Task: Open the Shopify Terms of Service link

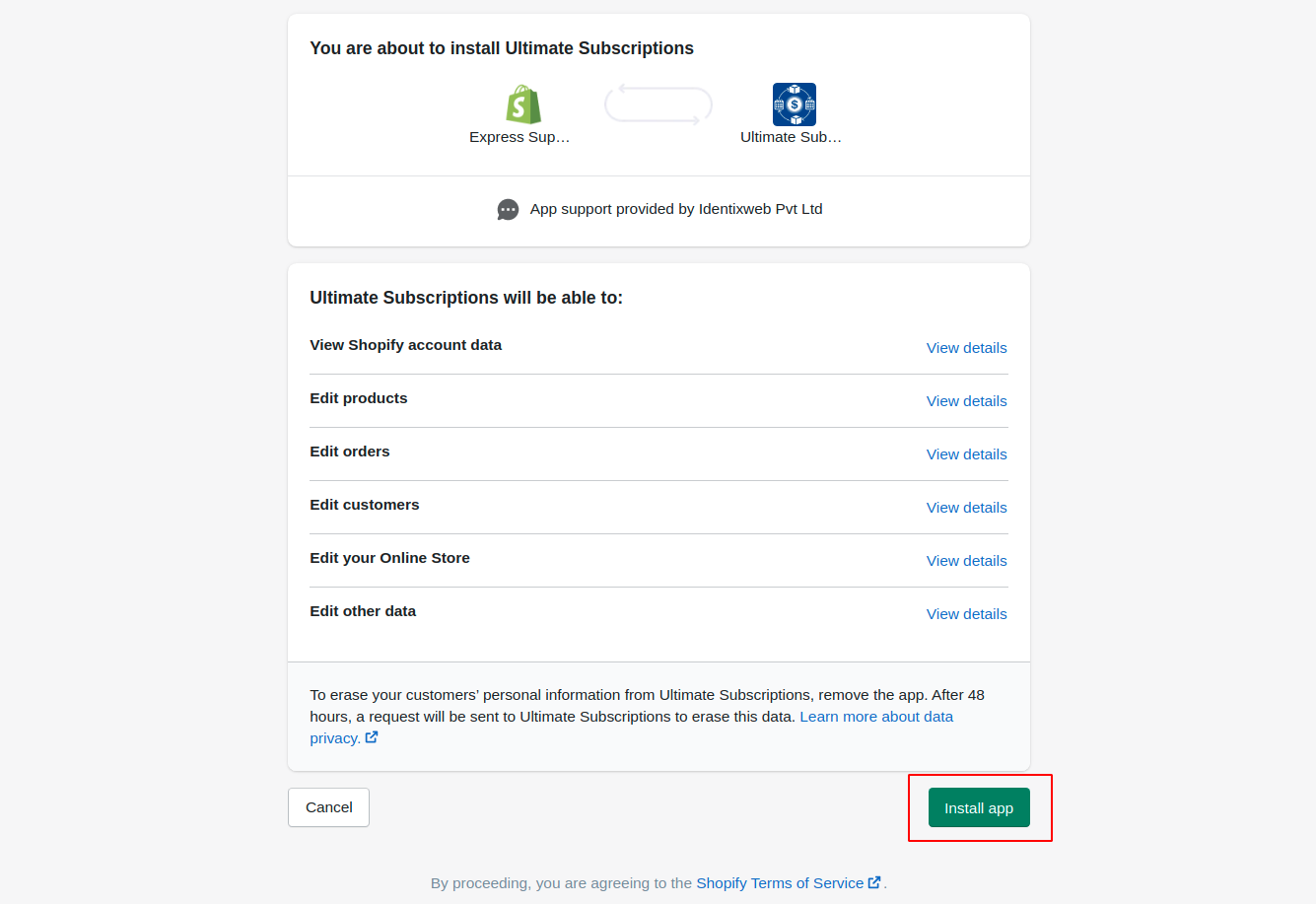Action: pyautogui.click(x=780, y=883)
